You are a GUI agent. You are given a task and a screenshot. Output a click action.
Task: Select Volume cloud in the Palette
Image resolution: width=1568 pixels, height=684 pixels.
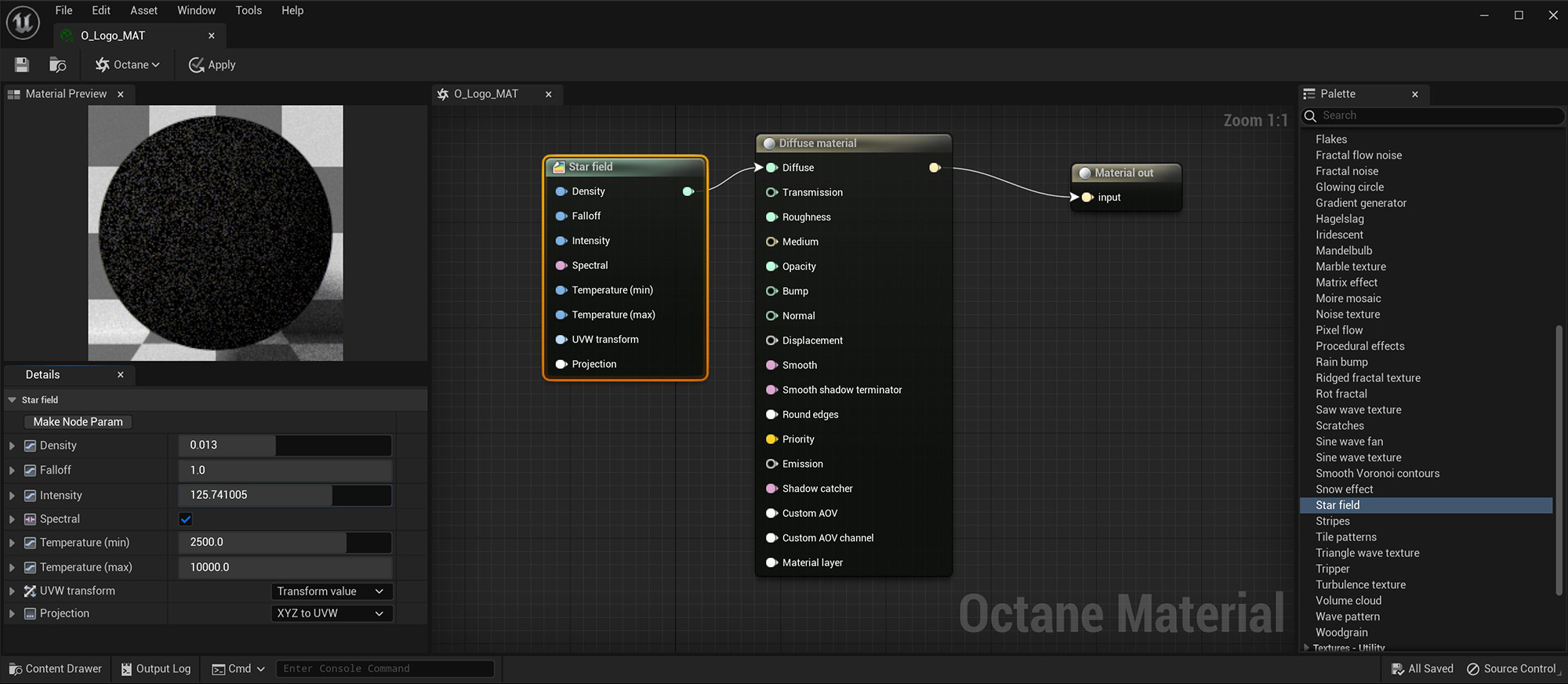pos(1348,601)
